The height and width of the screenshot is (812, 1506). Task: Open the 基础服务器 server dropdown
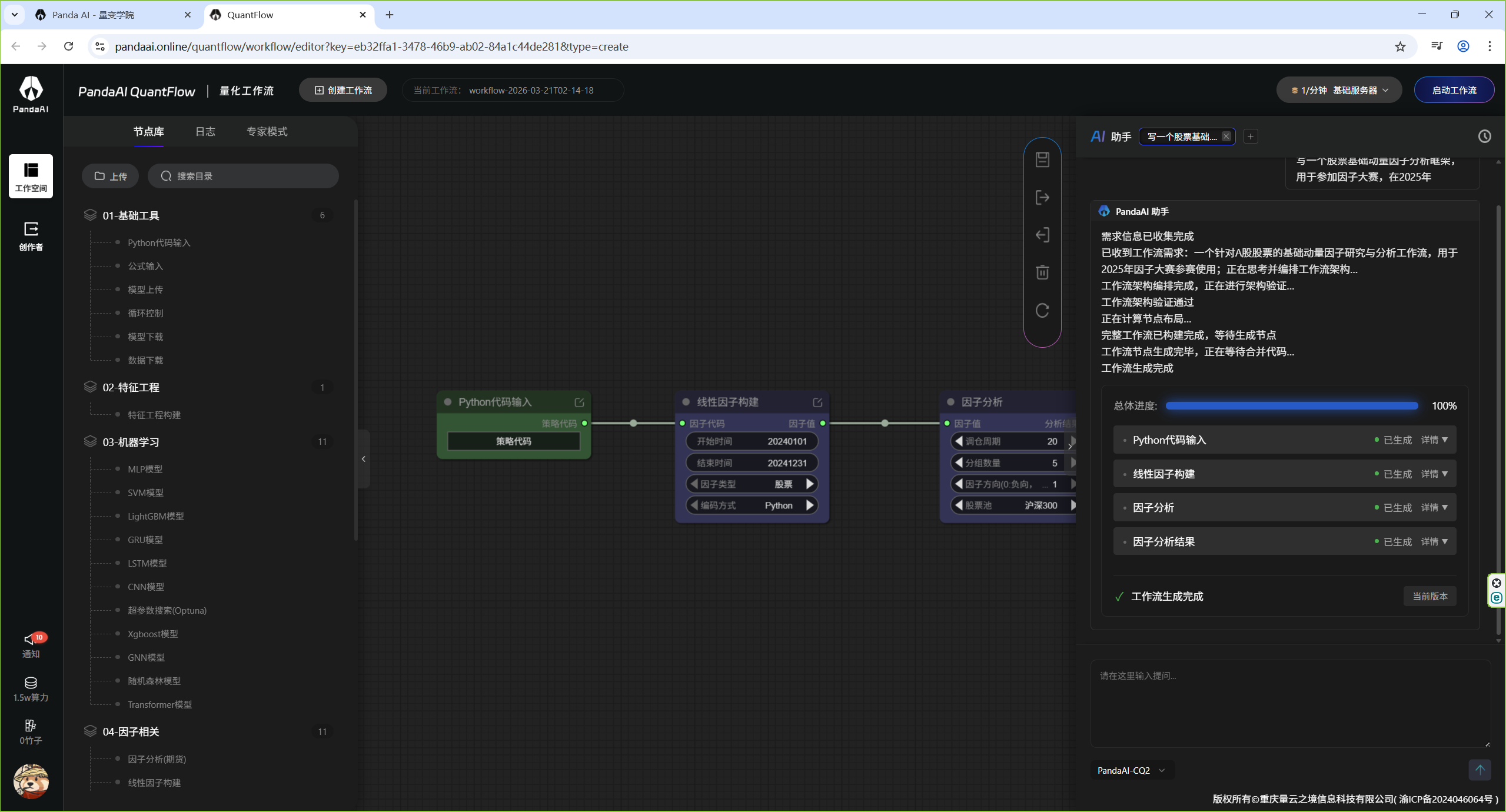(1339, 90)
